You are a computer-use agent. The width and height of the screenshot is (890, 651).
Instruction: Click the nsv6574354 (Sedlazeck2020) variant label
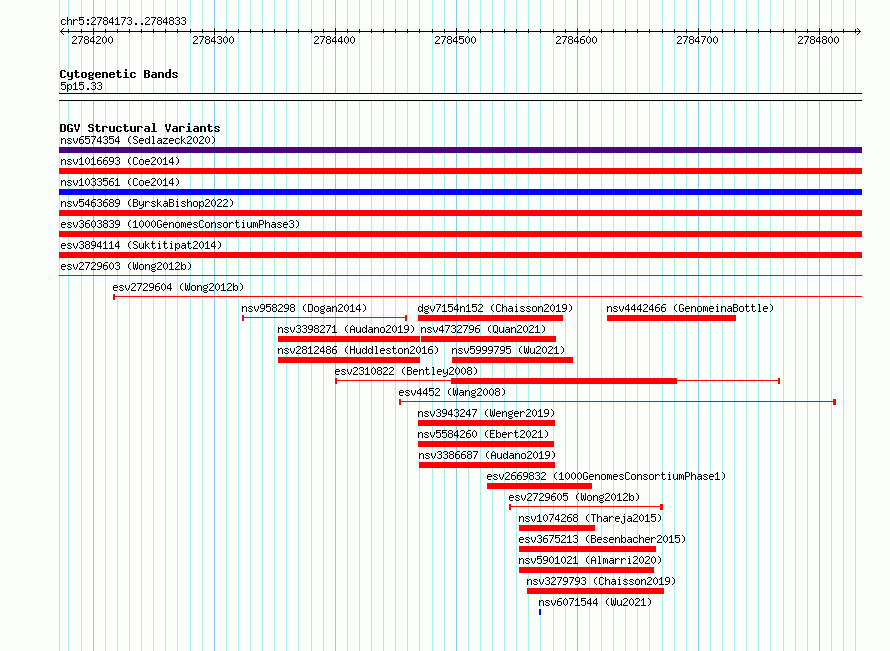(138, 140)
